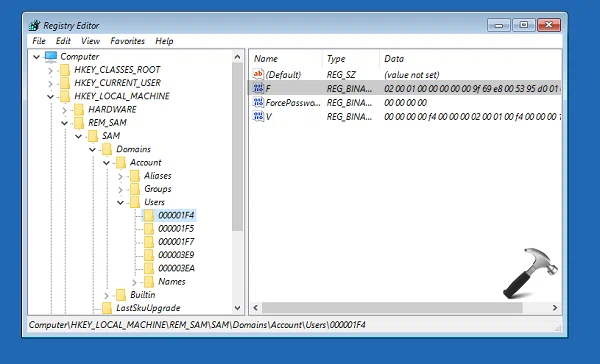Screen dimensions: 600x364
Task: Click the binary icon of value V
Action: 258,116
